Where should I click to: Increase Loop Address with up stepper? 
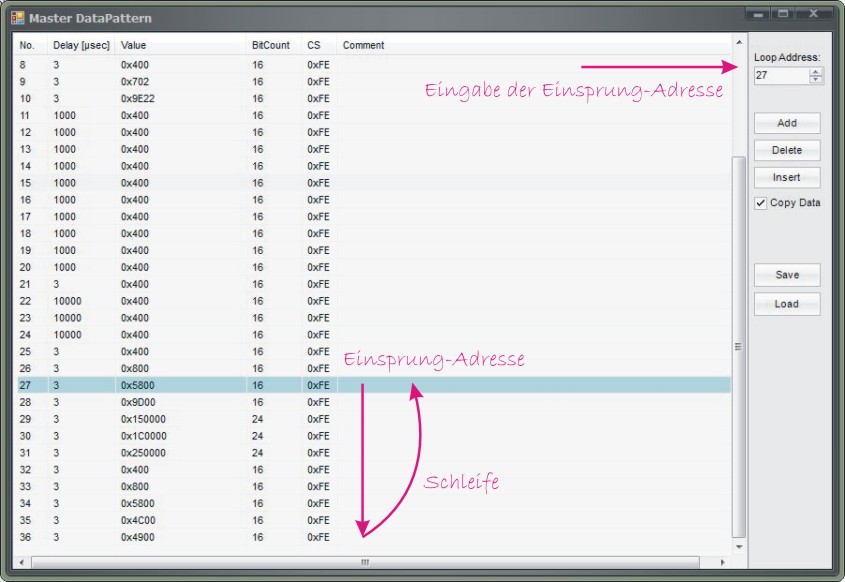point(816,72)
